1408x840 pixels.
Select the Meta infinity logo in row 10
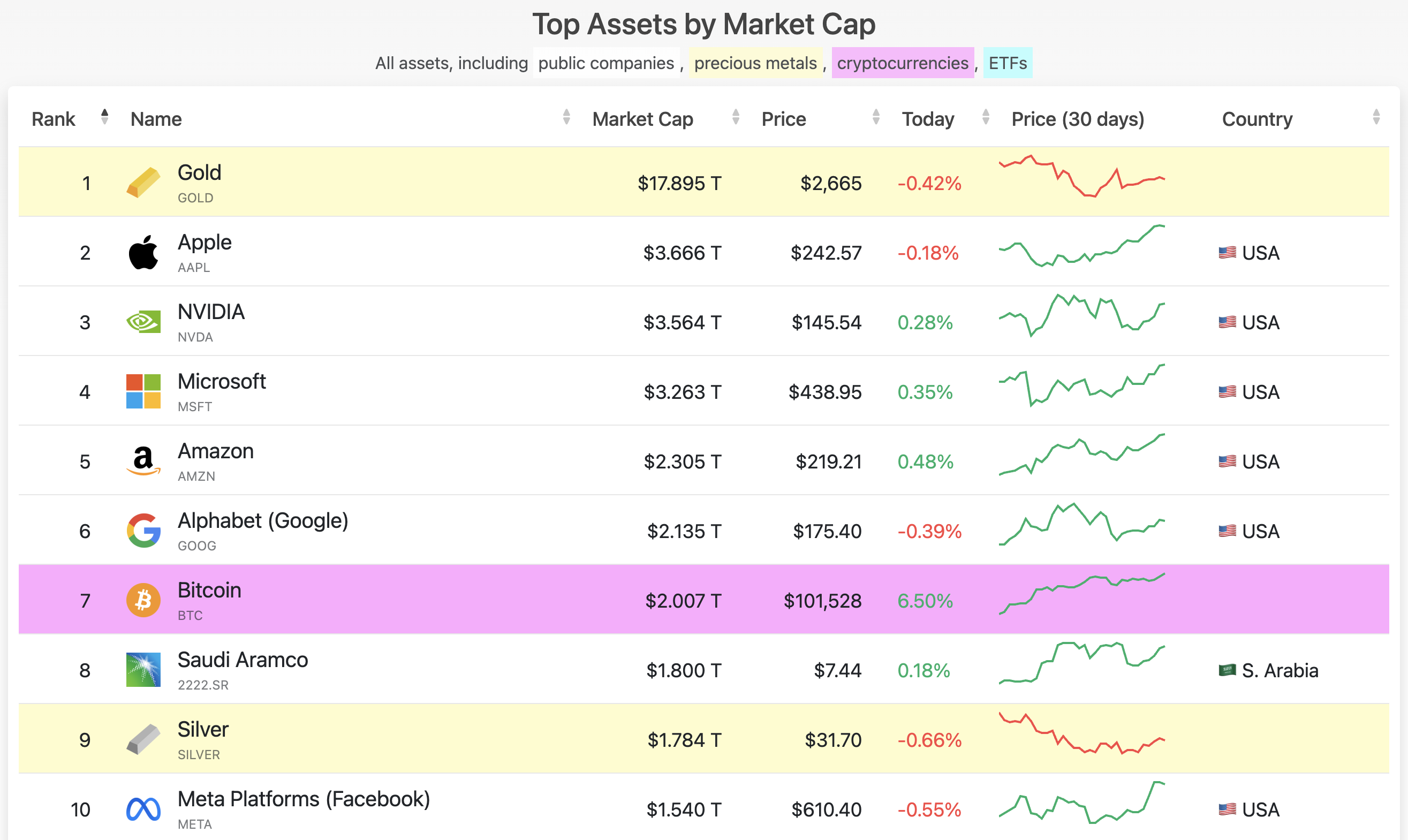143,808
